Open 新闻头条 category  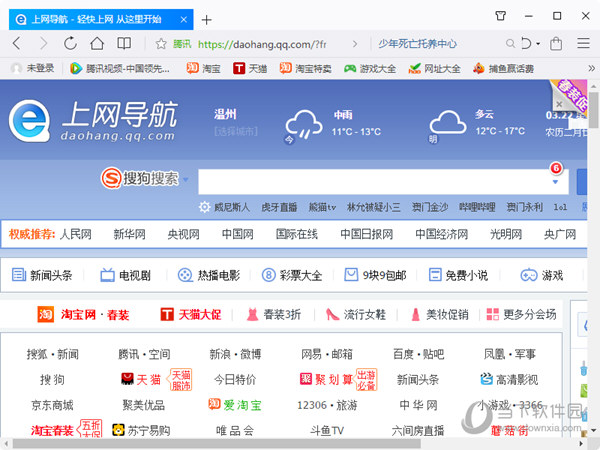point(42,275)
